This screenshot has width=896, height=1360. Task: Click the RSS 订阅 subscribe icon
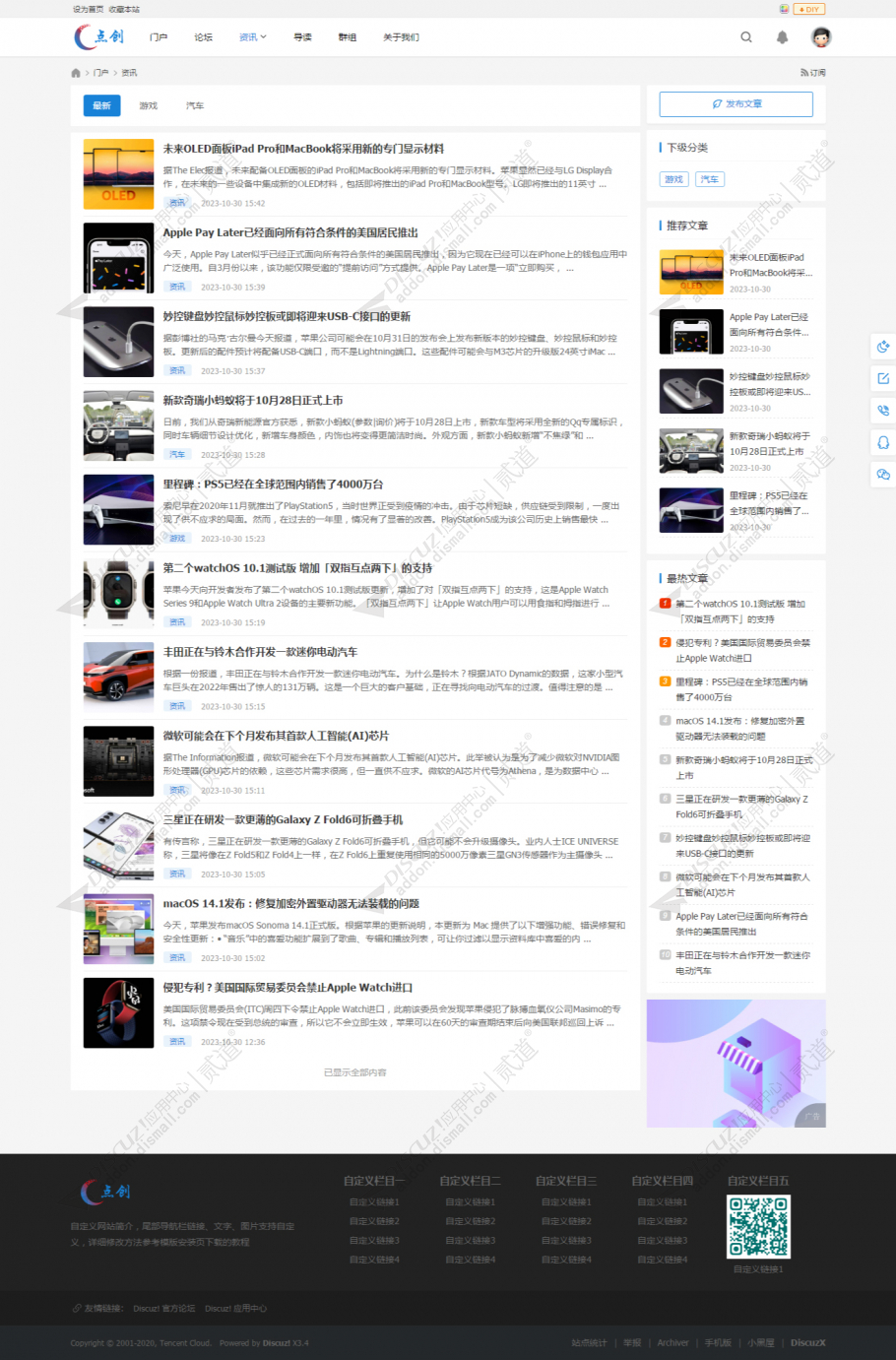click(x=813, y=73)
